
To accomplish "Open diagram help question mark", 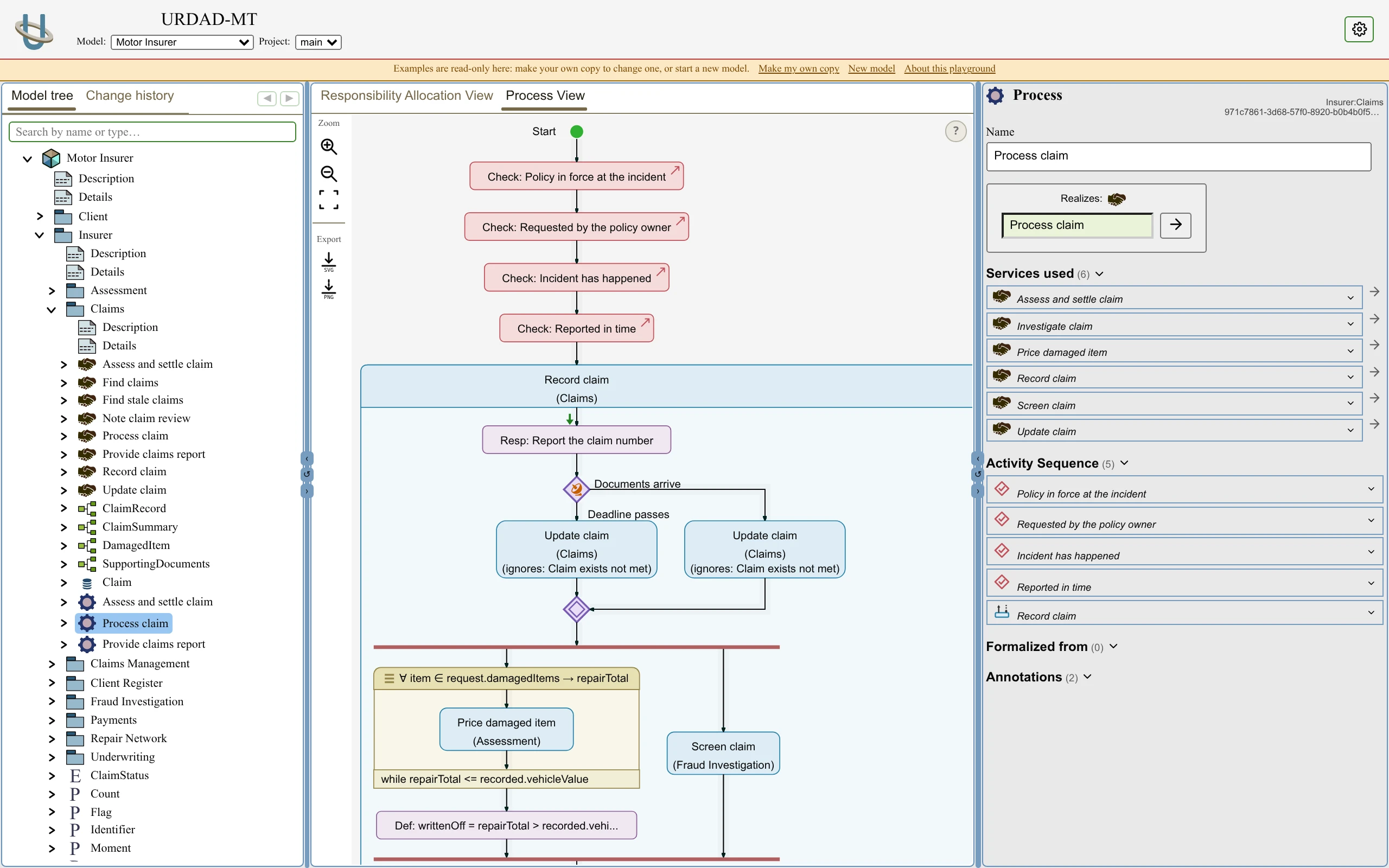I will [x=955, y=131].
